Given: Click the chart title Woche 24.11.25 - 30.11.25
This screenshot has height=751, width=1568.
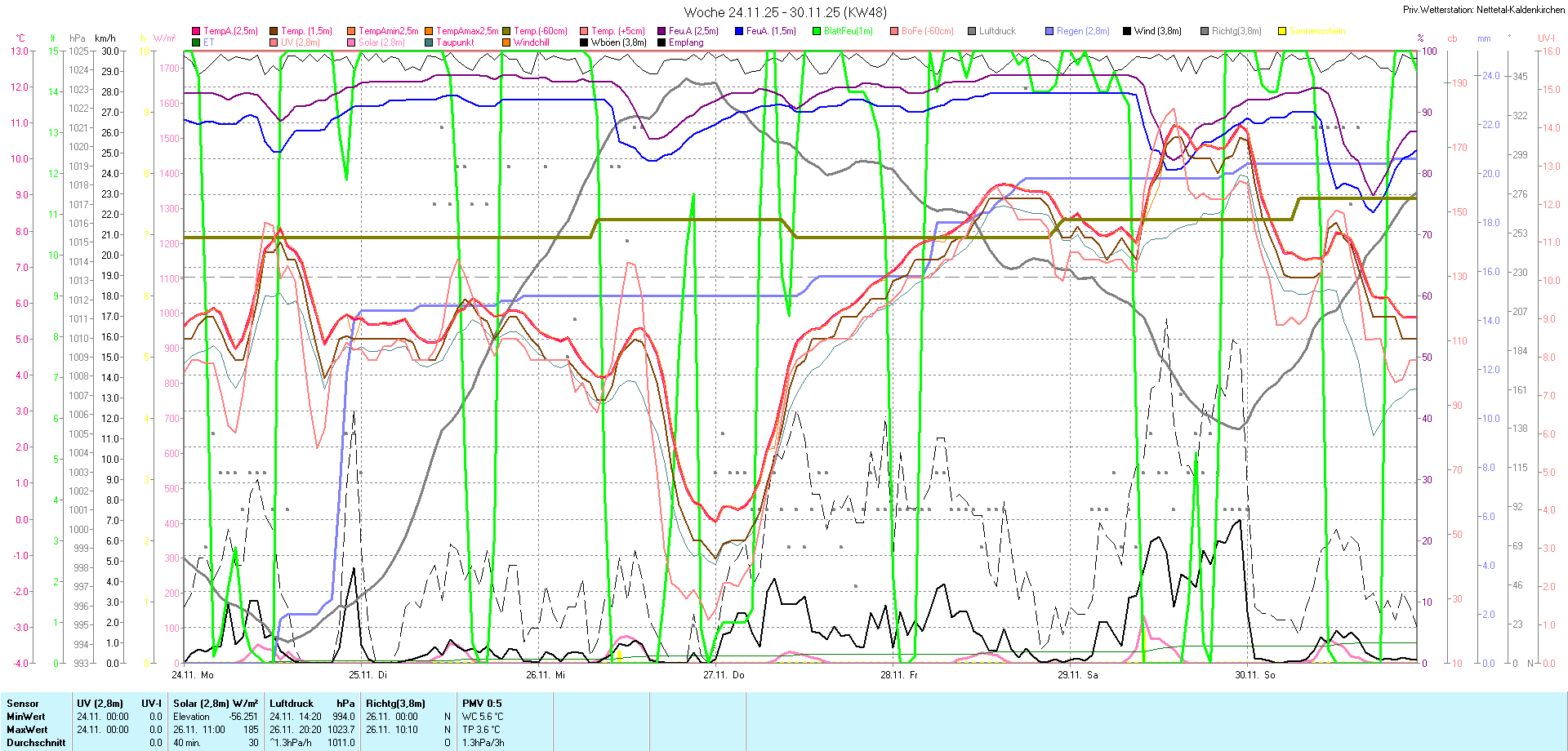Looking at the screenshot, I should 785,12.
